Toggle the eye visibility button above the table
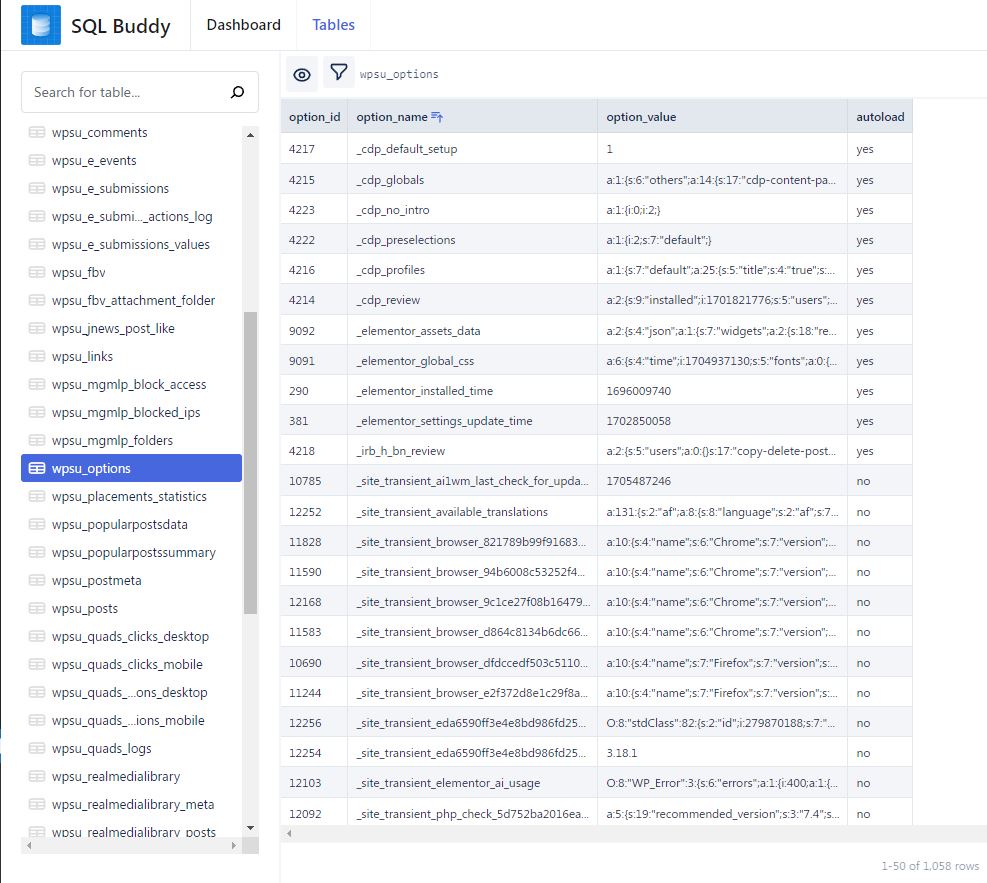 coord(302,74)
